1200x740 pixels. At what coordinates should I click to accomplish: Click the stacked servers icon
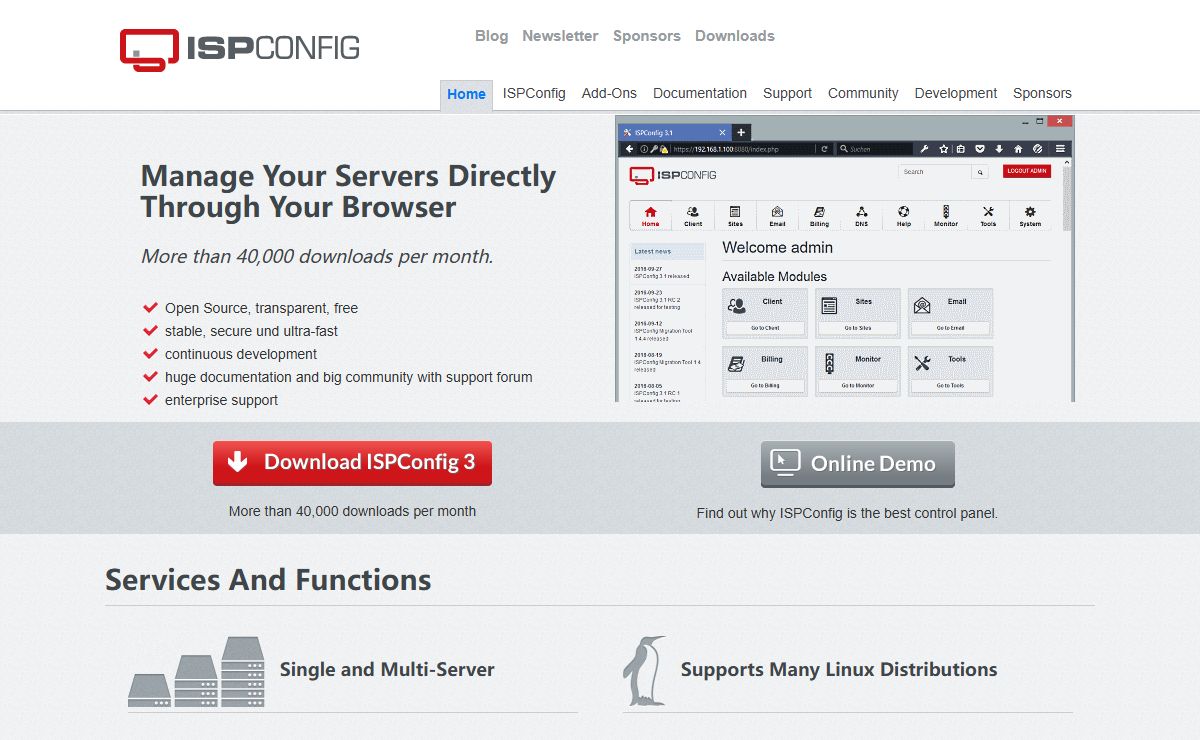click(196, 670)
